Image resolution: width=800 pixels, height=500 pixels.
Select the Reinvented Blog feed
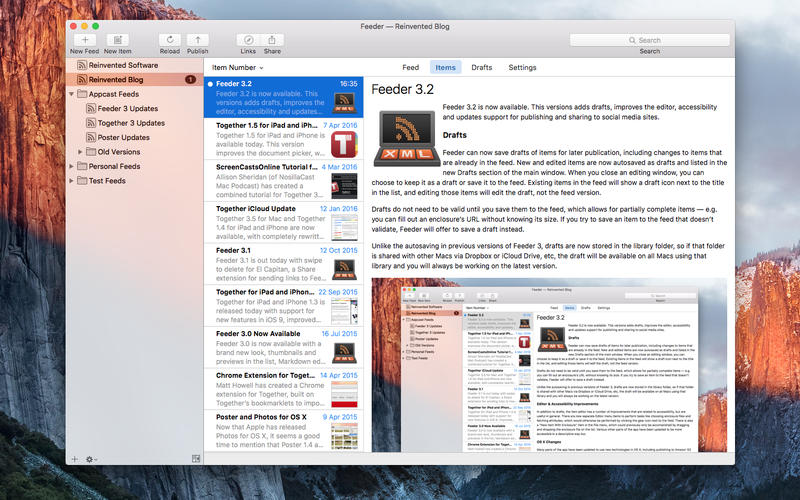[x=135, y=80]
